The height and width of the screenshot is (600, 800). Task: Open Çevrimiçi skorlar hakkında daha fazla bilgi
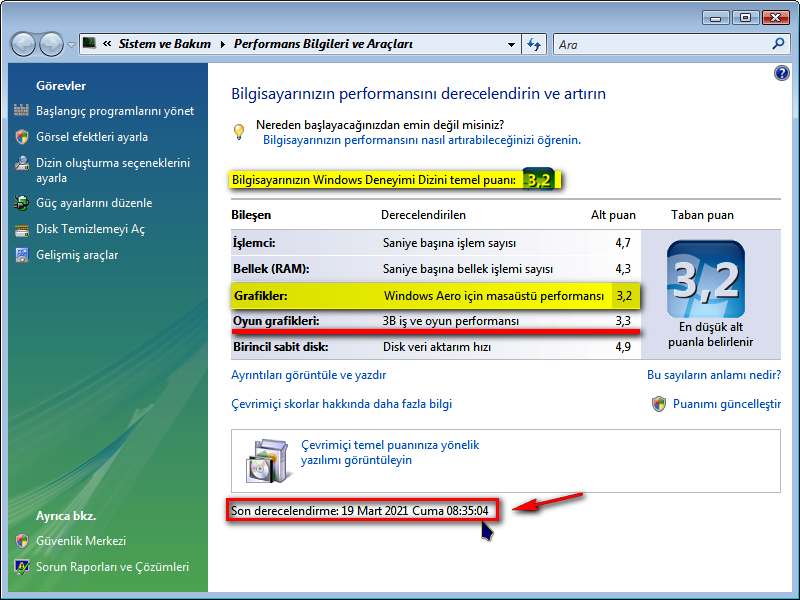[x=342, y=404]
